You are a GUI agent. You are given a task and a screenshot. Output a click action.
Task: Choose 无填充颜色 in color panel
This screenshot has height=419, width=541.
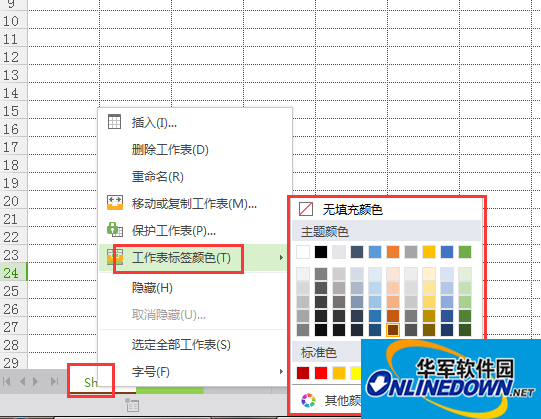coord(353,210)
